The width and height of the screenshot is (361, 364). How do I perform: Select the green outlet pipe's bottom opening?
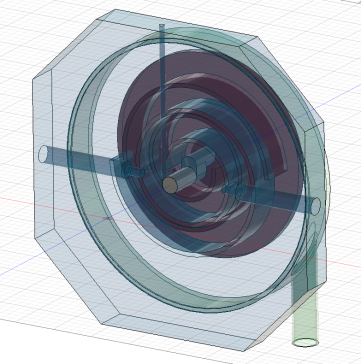point(305,342)
